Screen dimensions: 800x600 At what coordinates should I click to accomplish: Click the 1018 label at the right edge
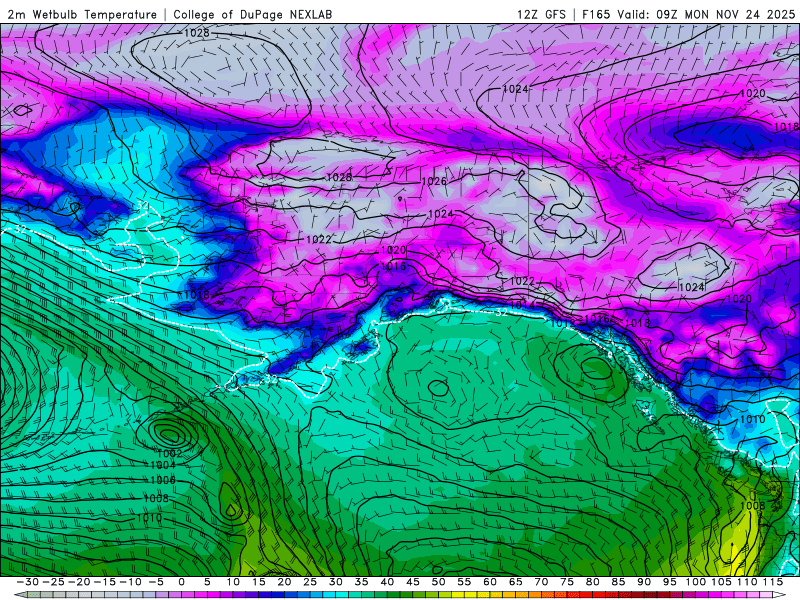[786, 127]
